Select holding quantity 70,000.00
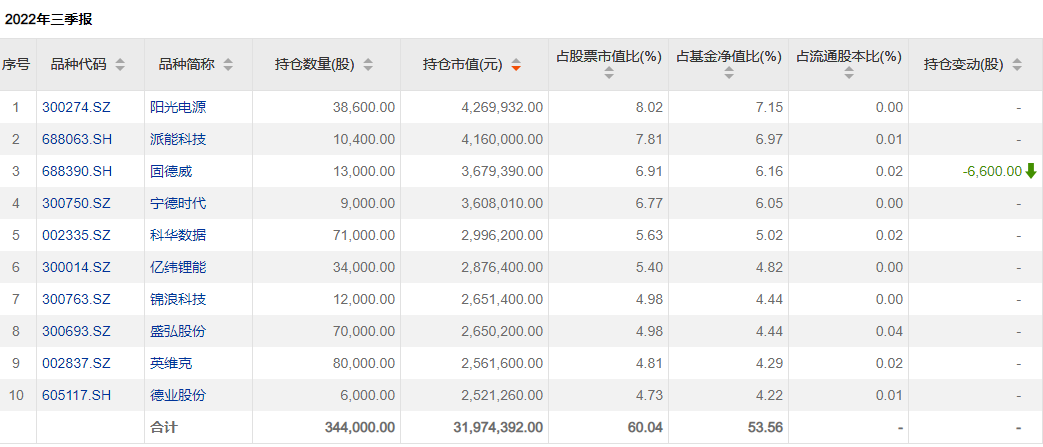 [x=364, y=331]
